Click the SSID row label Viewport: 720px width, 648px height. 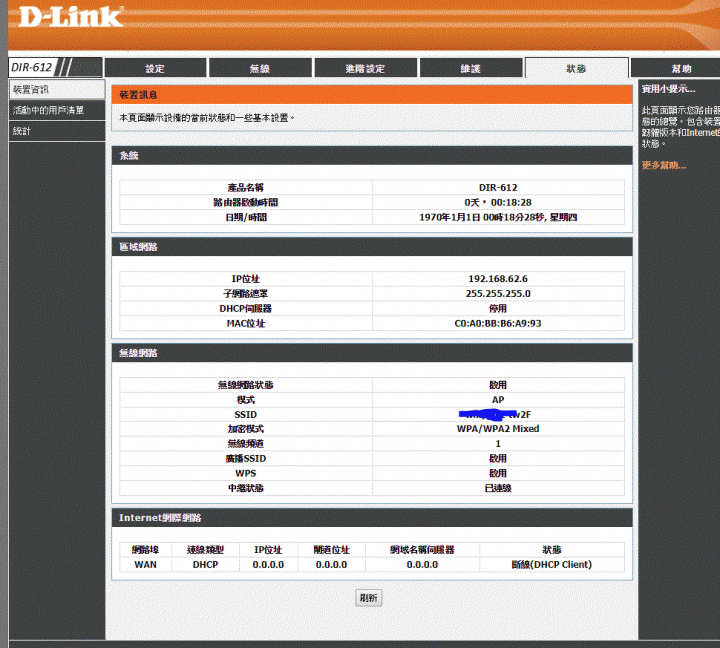click(x=246, y=414)
